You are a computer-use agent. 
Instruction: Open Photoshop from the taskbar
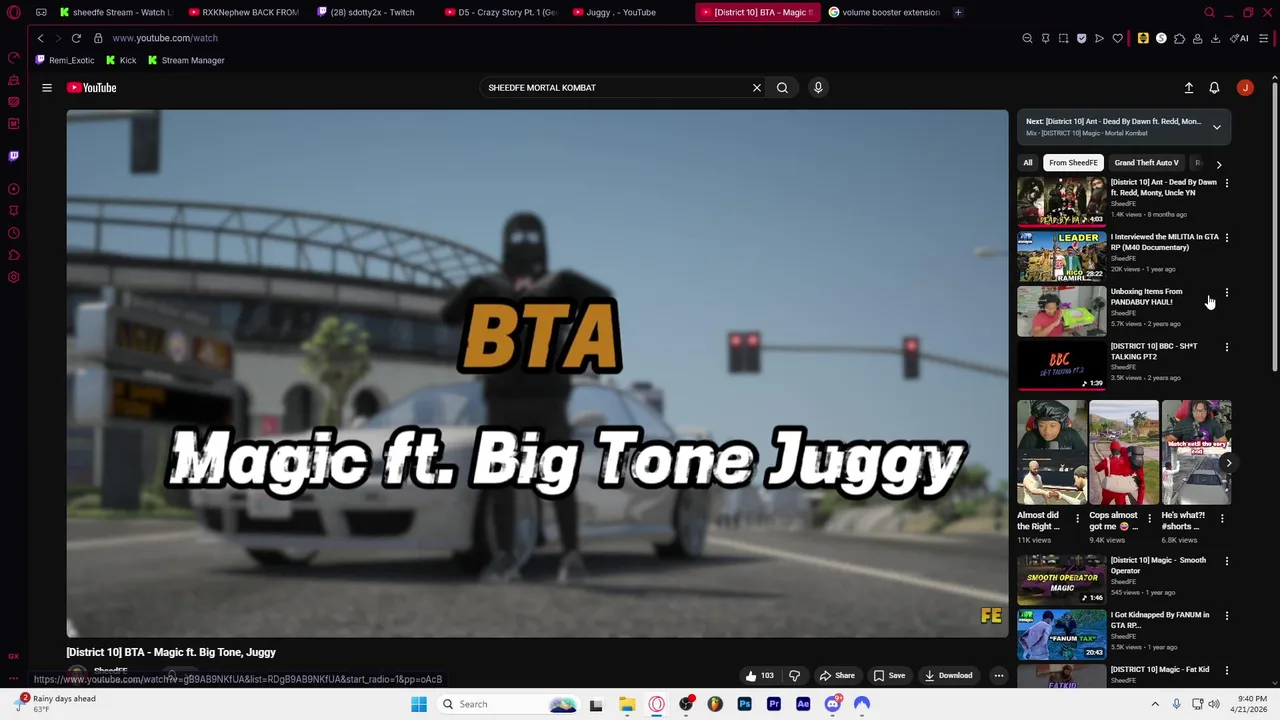[744, 705]
